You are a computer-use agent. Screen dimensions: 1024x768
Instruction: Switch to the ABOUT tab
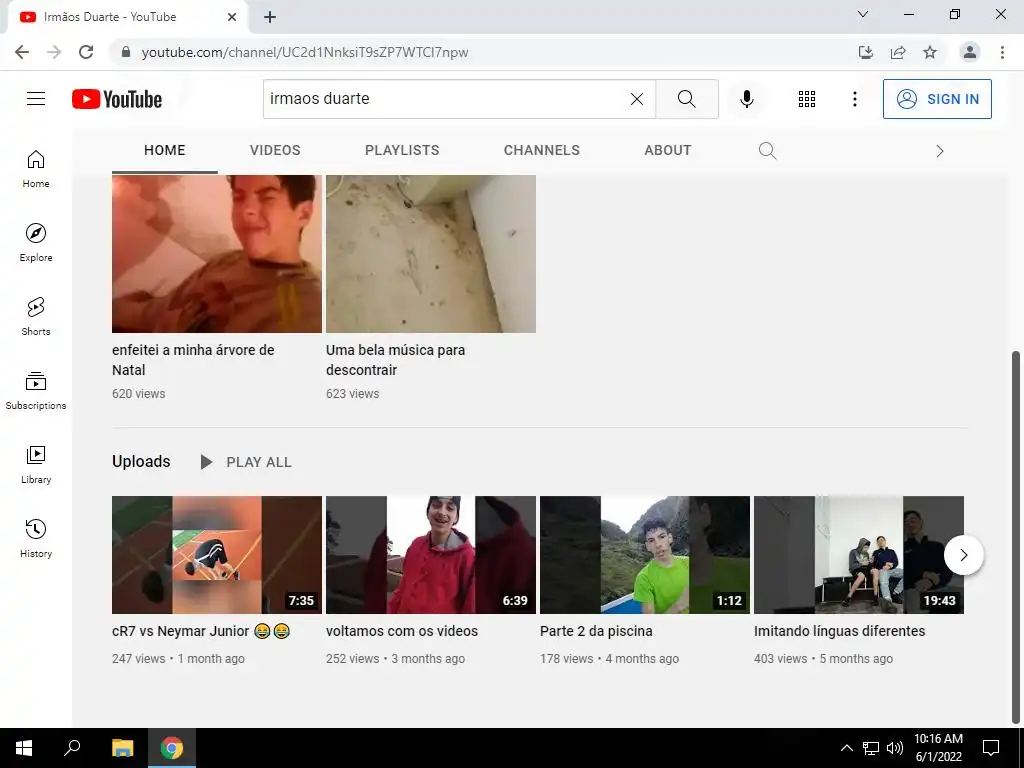click(667, 150)
